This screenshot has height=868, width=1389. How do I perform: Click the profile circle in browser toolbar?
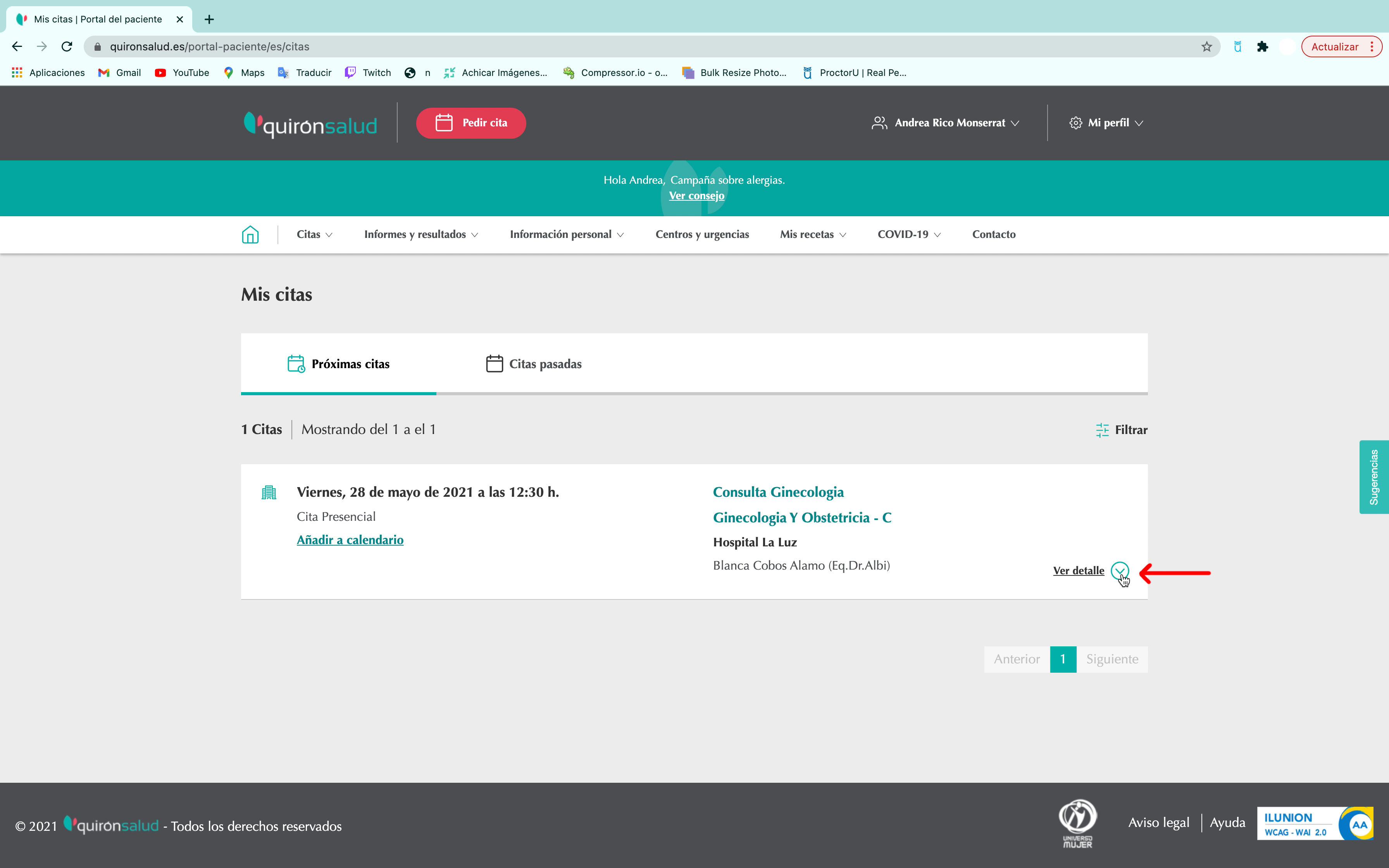[1287, 46]
